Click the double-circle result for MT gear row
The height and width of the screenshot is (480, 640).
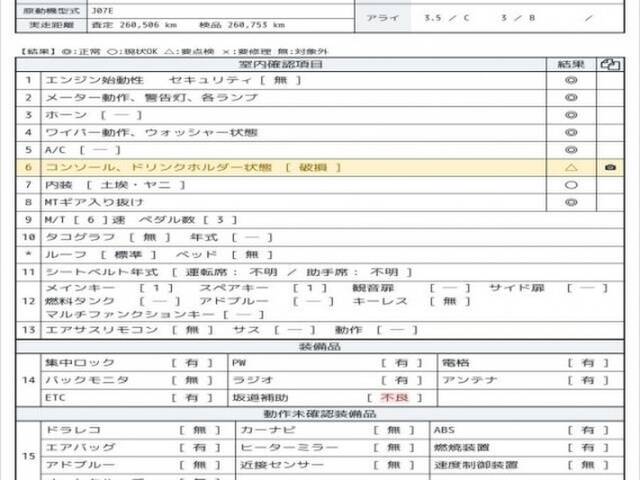571,202
